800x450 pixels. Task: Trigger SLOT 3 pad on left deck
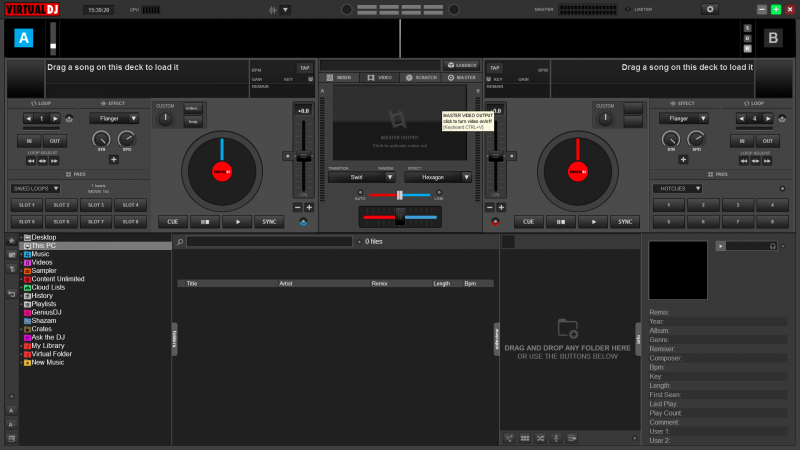pos(96,205)
